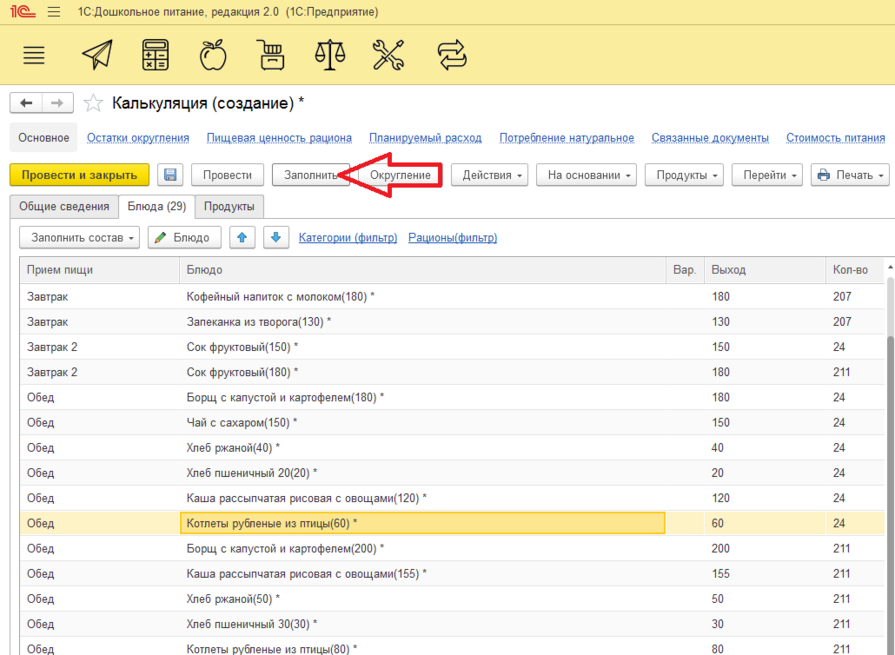Click the paper plane icon in toolbar
895x655 pixels.
(97, 55)
